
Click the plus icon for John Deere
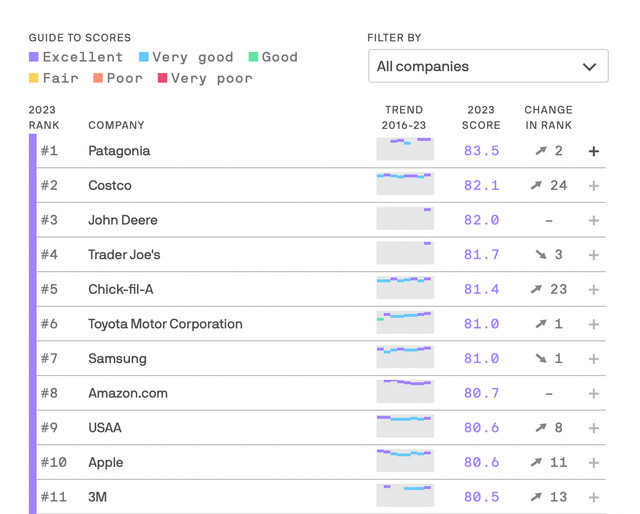pos(594,220)
